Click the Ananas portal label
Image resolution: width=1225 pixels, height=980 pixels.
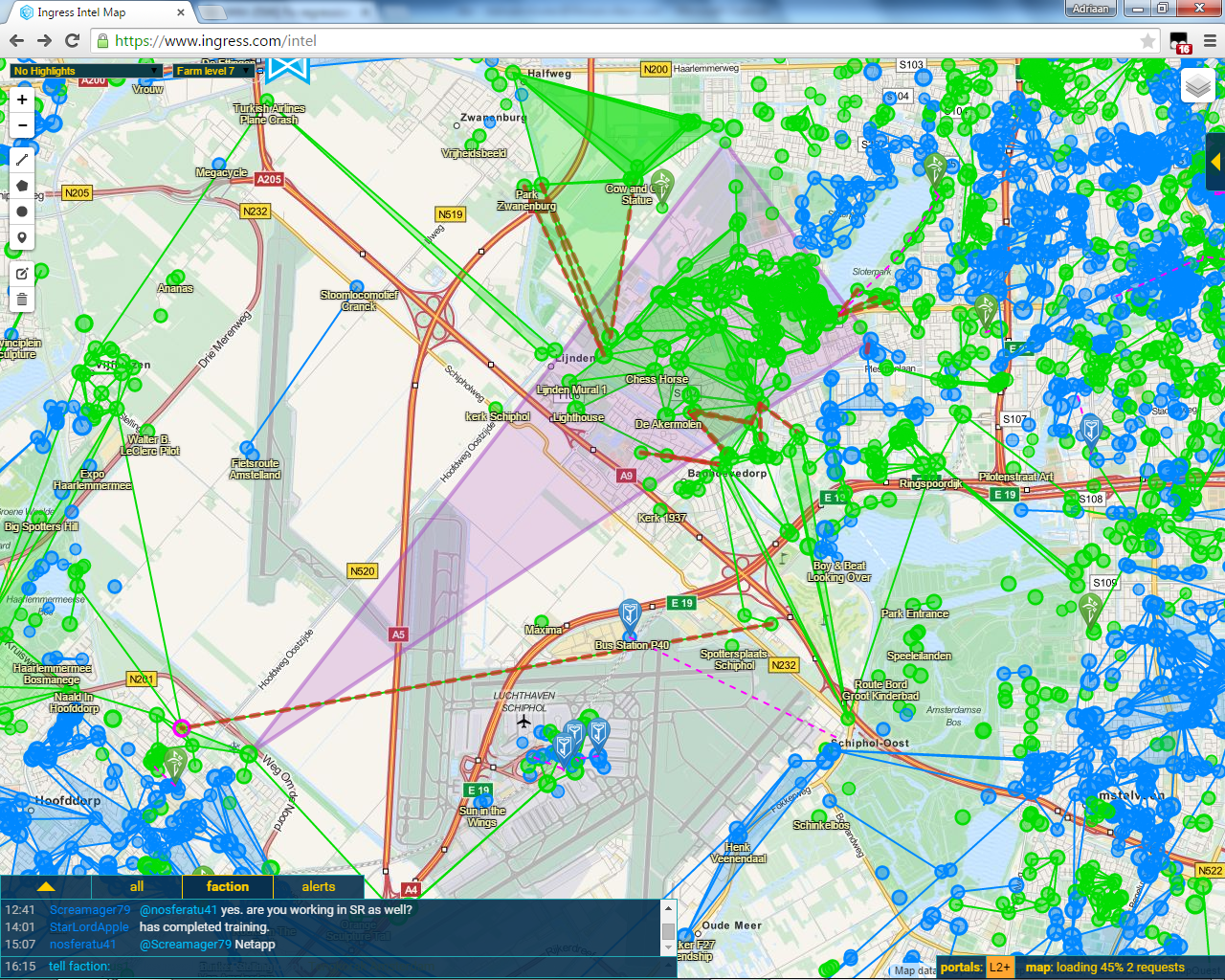click(x=175, y=288)
